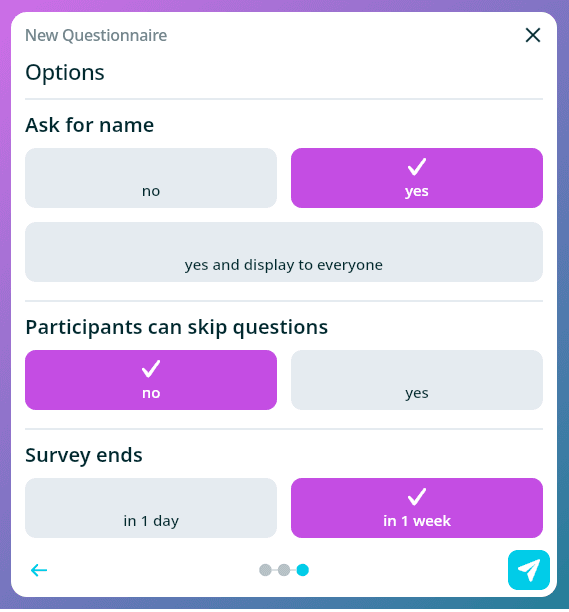The width and height of the screenshot is (569, 612).
Task: Click the New Questionnaire title text
Action: (96, 36)
